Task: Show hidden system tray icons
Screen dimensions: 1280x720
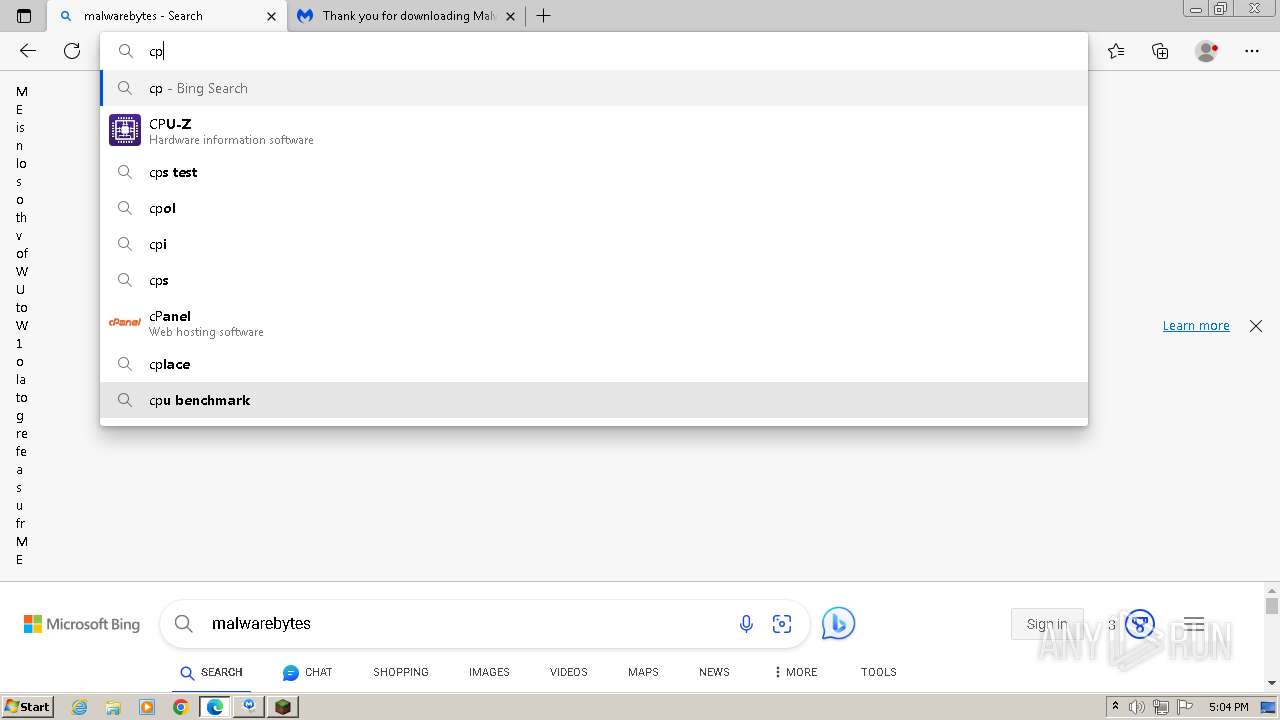Action: (x=1115, y=707)
